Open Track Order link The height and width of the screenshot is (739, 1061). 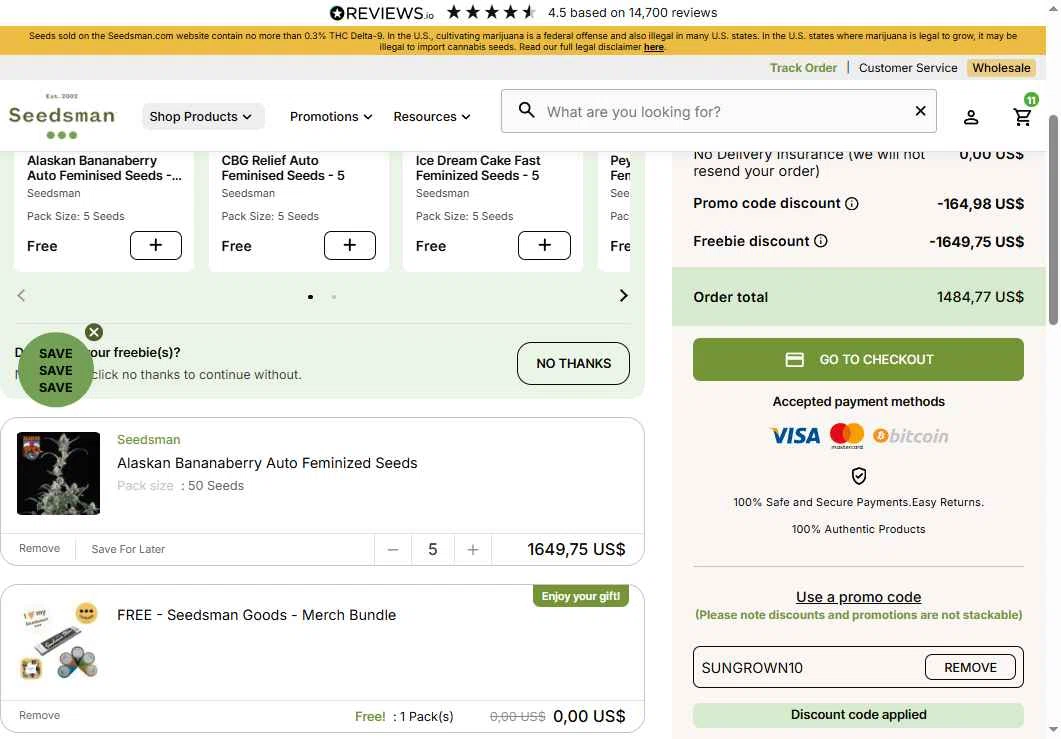[803, 68]
